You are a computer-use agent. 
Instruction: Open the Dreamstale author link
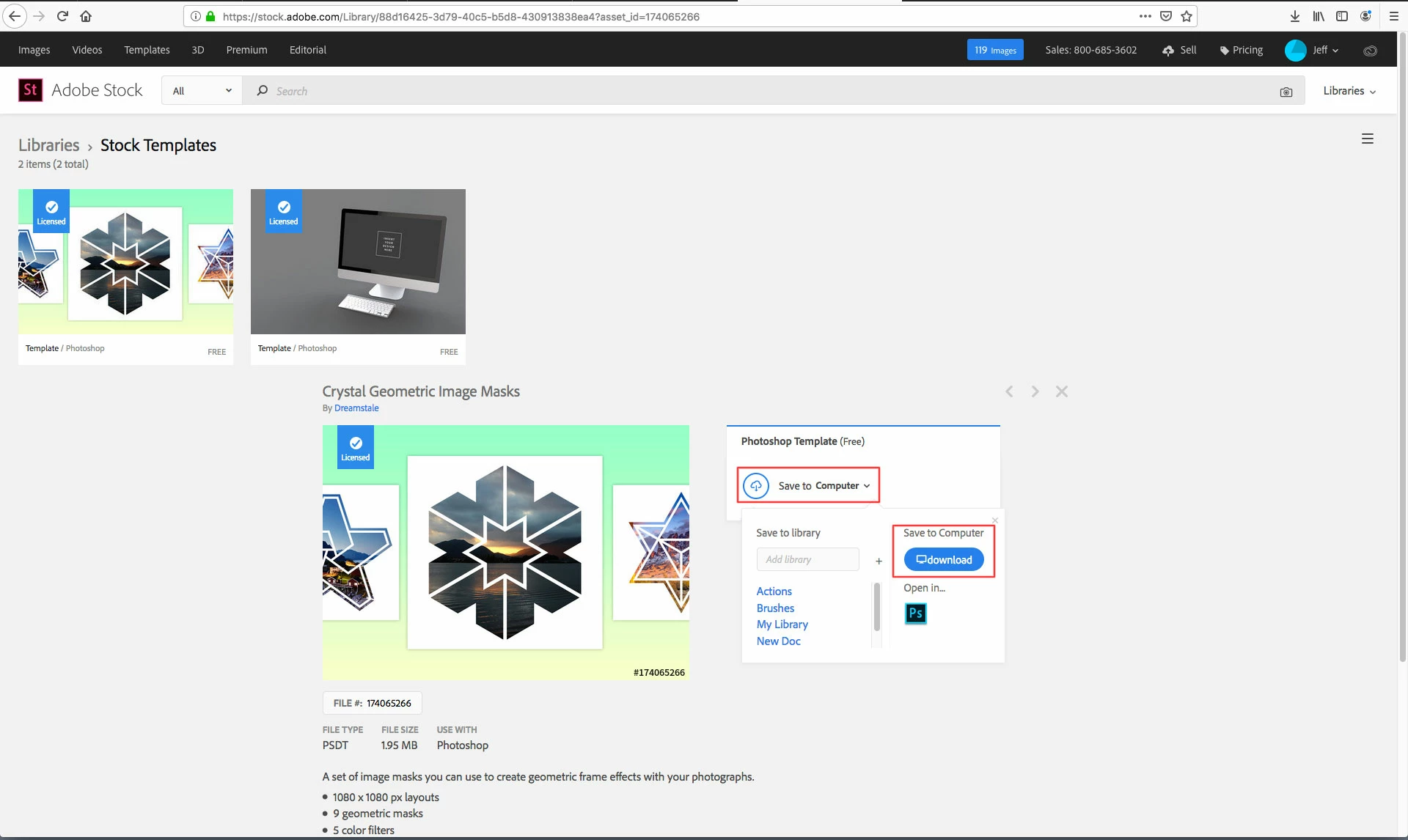[356, 408]
